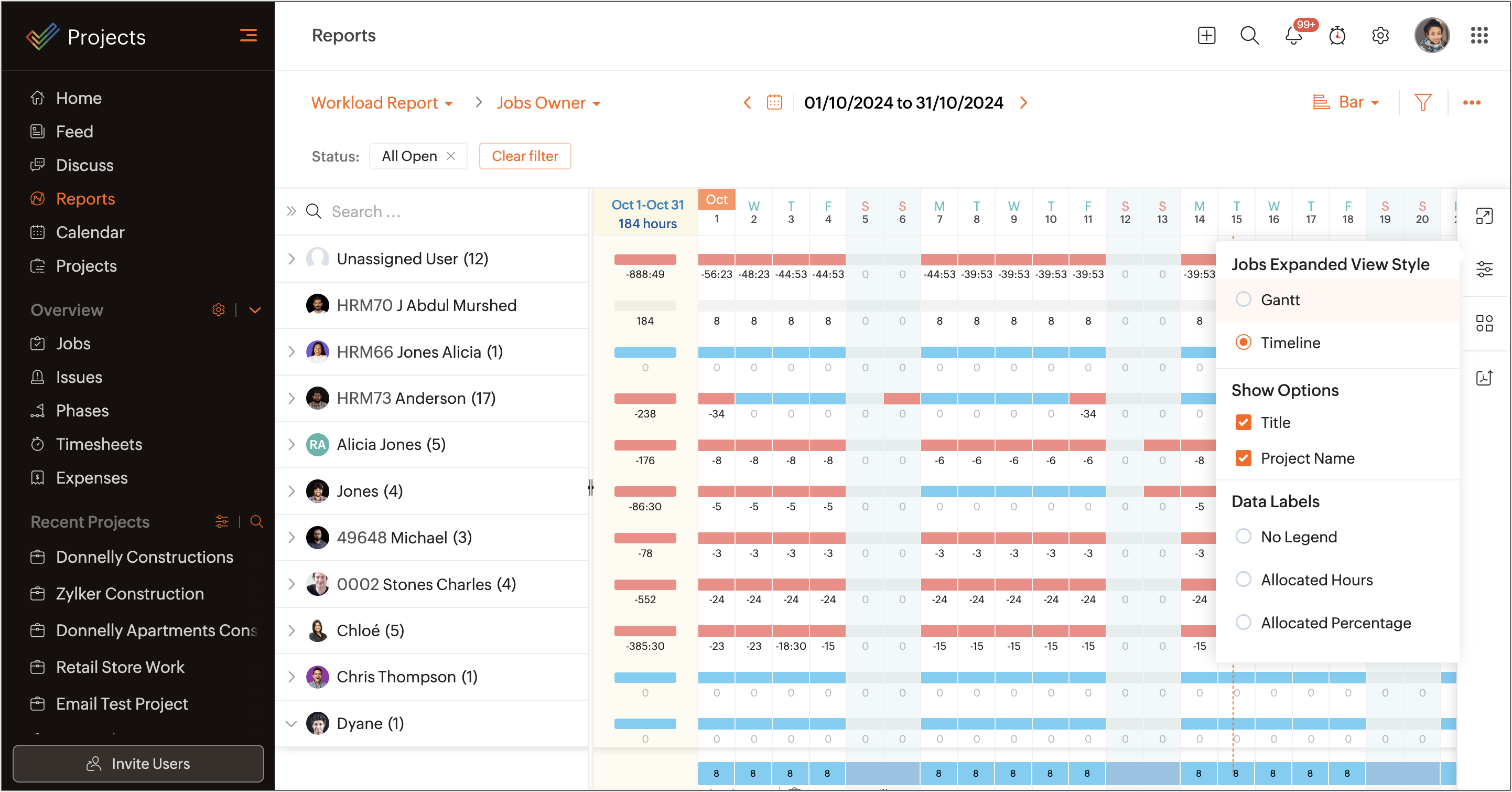This screenshot has width=1512, height=792.
Task: Go to Calendar in sidebar
Action: (90, 232)
